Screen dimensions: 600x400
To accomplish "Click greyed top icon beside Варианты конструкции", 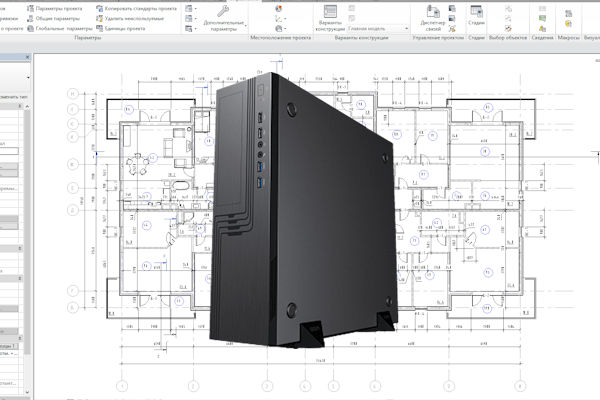I will (352, 8).
